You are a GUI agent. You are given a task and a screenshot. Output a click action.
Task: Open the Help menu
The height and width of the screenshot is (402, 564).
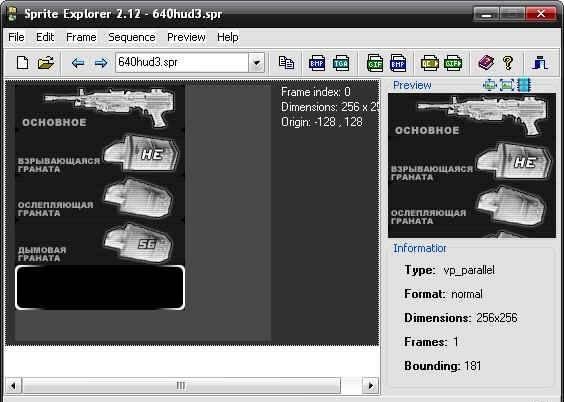pyautogui.click(x=228, y=37)
